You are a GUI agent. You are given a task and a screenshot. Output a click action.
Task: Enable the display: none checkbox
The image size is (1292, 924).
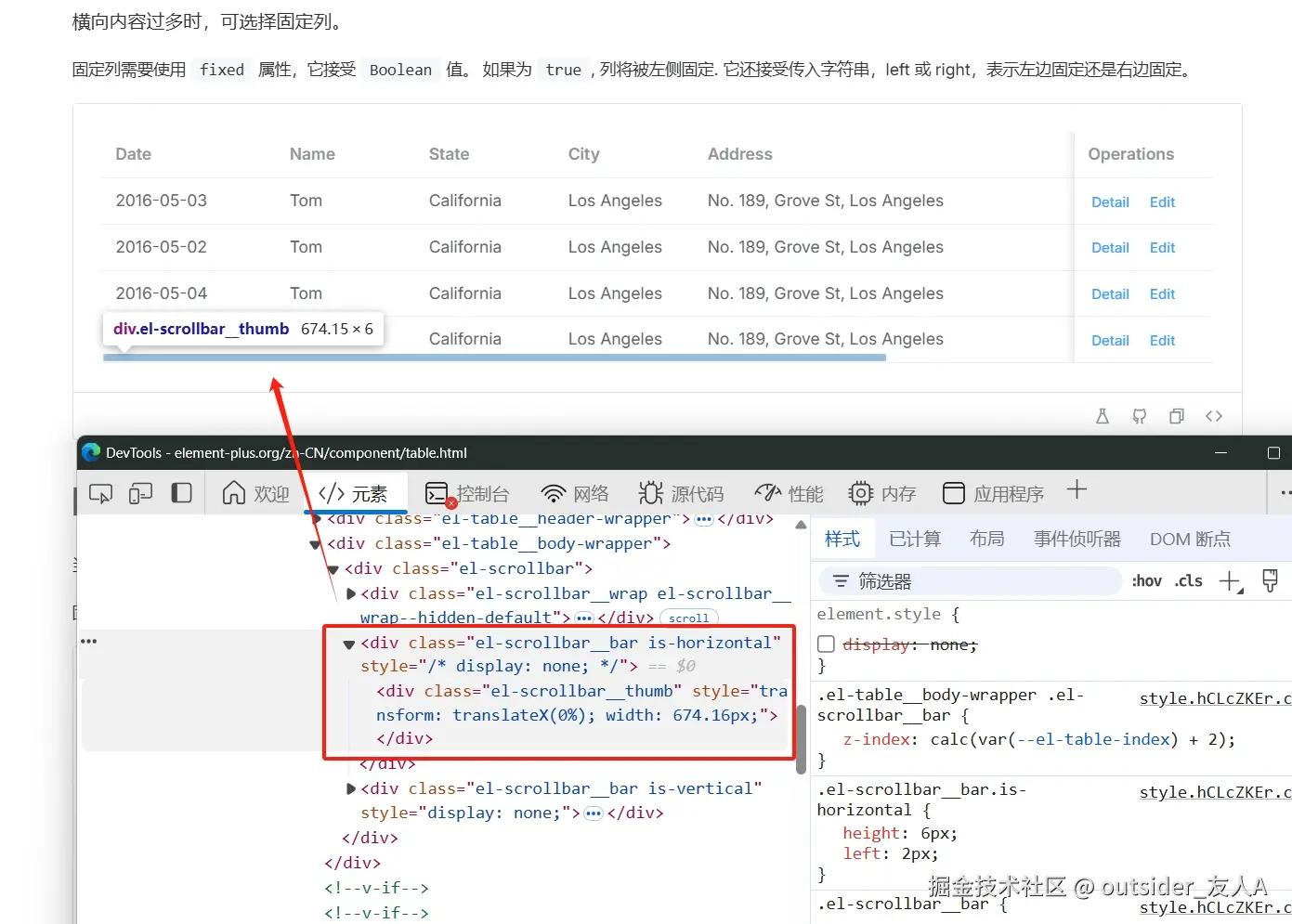coord(826,644)
